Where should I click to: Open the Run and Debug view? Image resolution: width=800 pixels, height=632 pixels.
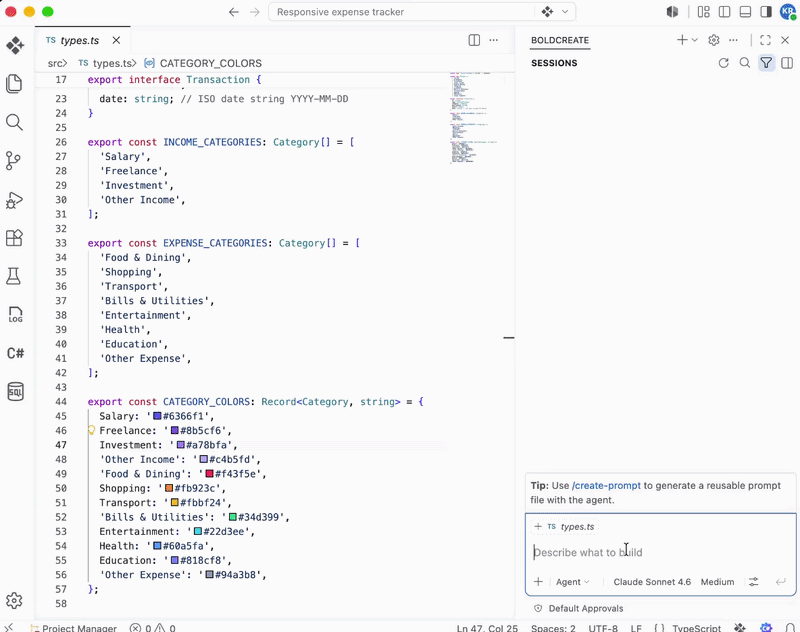14,199
